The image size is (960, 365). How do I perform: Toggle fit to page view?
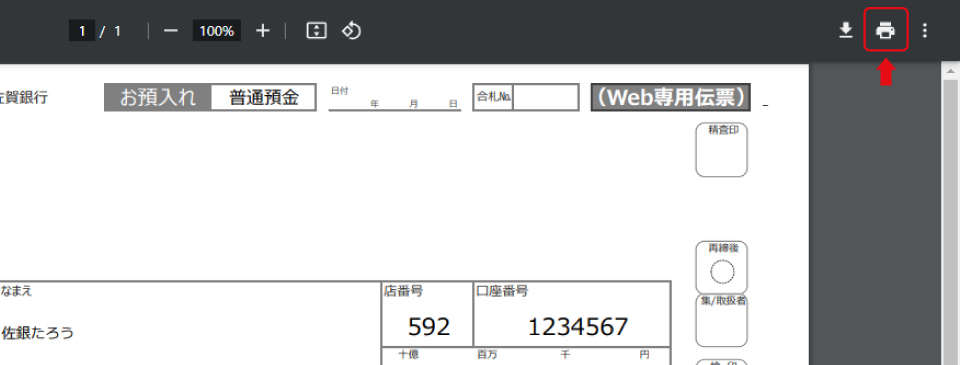tap(317, 31)
